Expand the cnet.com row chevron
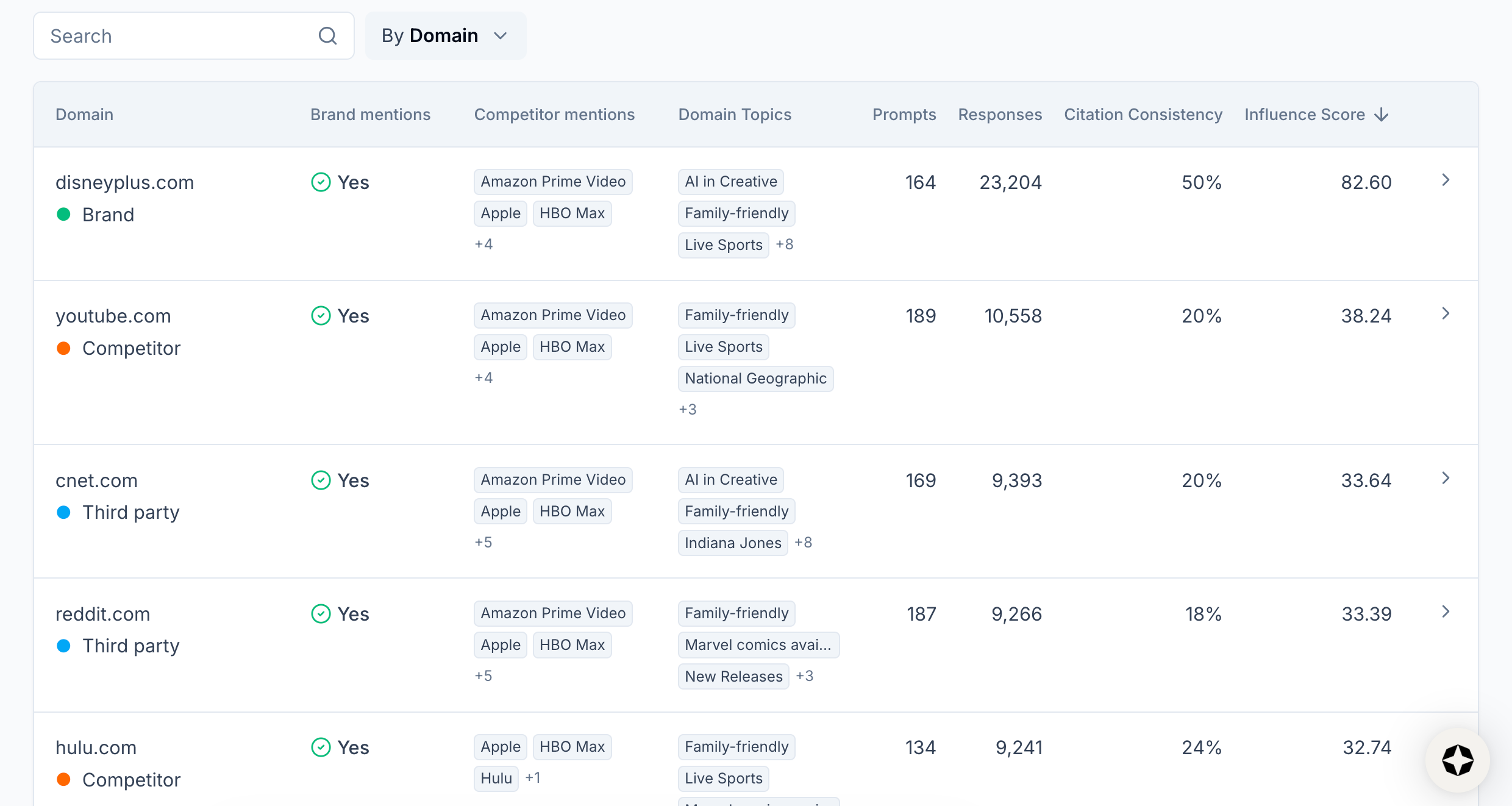 click(1446, 478)
